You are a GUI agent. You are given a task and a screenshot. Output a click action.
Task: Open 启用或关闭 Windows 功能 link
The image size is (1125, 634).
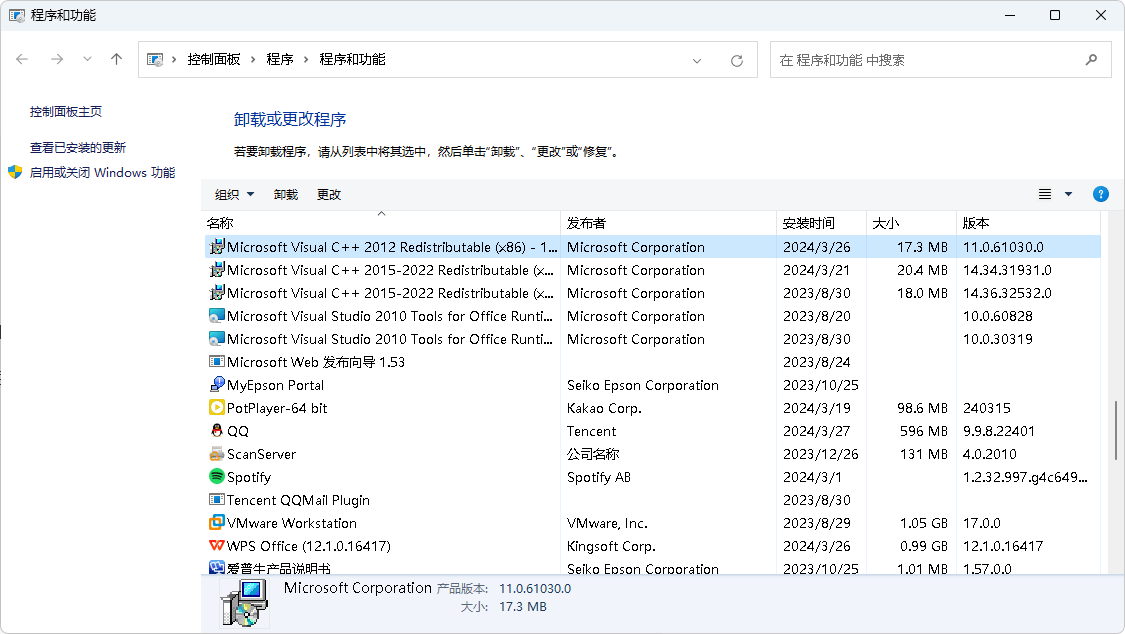[x=102, y=172]
